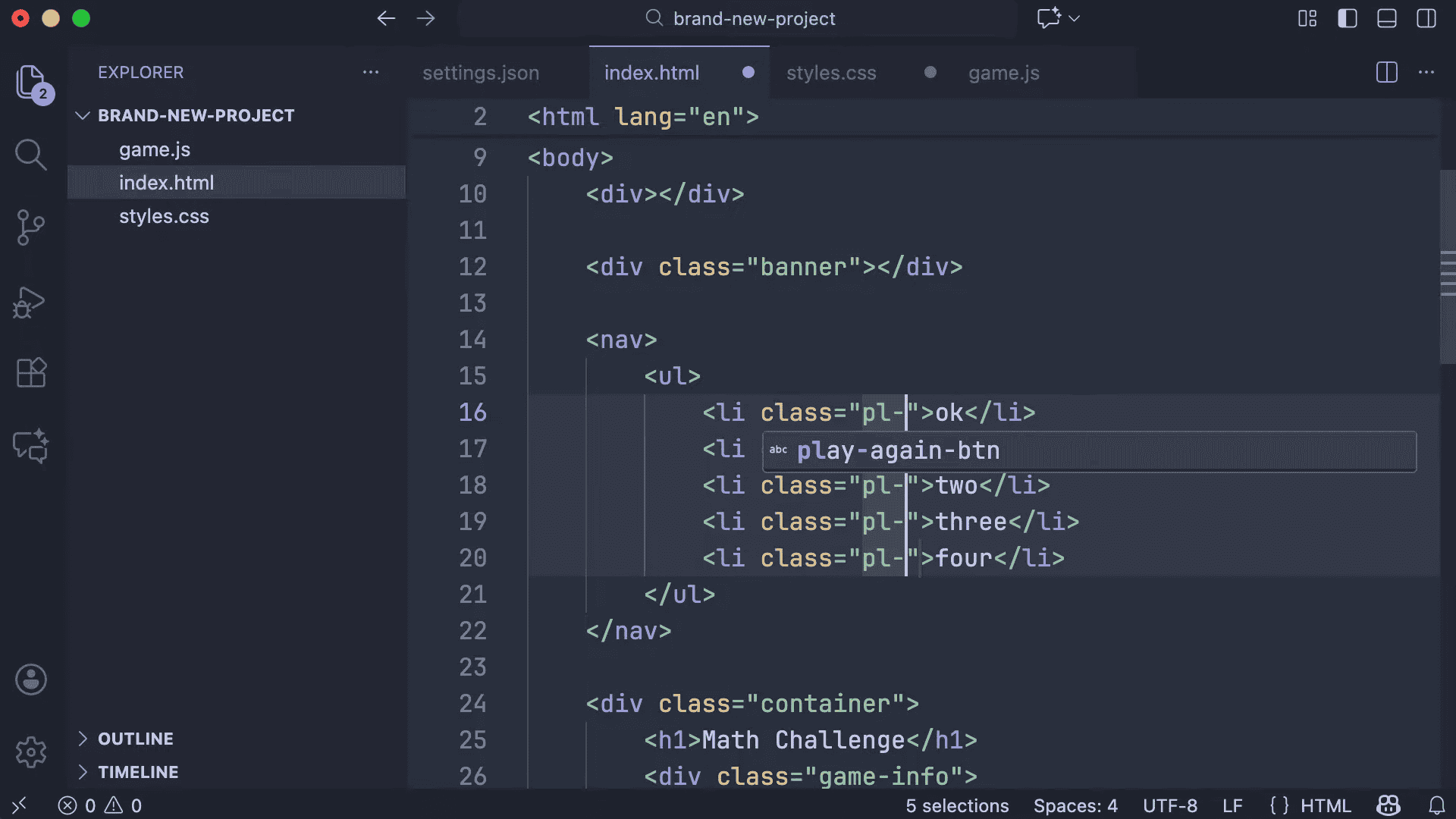This screenshot has width=1456, height=819.
Task: Select the play-again-btn suggestion
Action: tap(898, 451)
